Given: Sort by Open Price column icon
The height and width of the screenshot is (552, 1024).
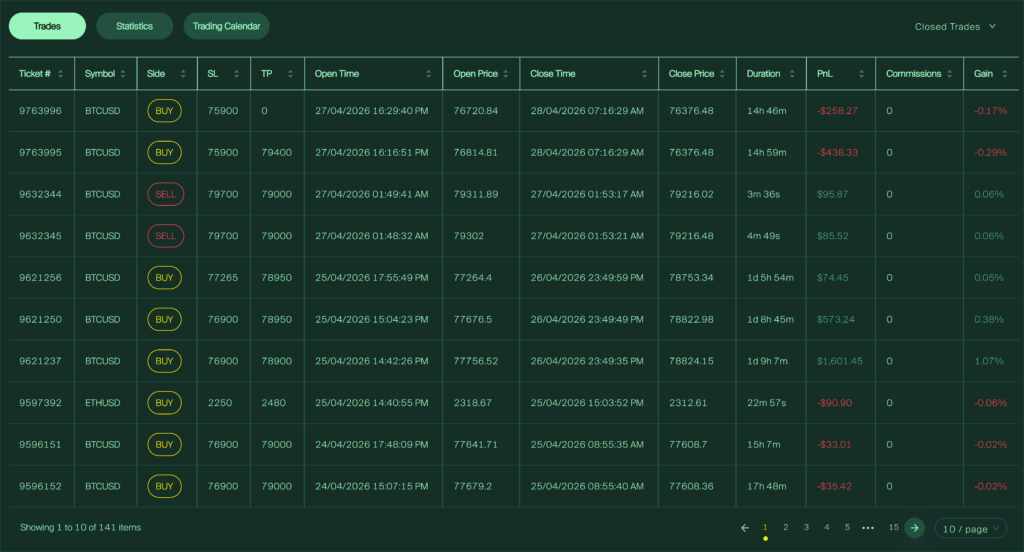Looking at the screenshot, I should click(505, 74).
